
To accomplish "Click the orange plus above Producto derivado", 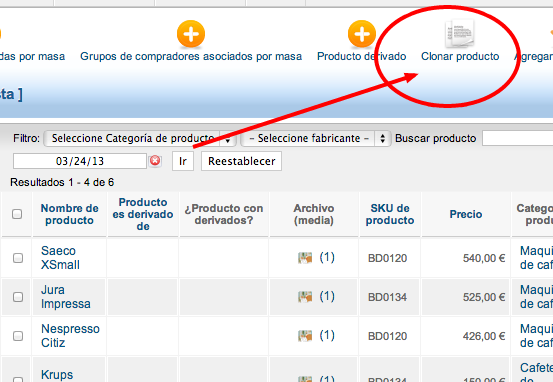I will pyautogui.click(x=362, y=34).
